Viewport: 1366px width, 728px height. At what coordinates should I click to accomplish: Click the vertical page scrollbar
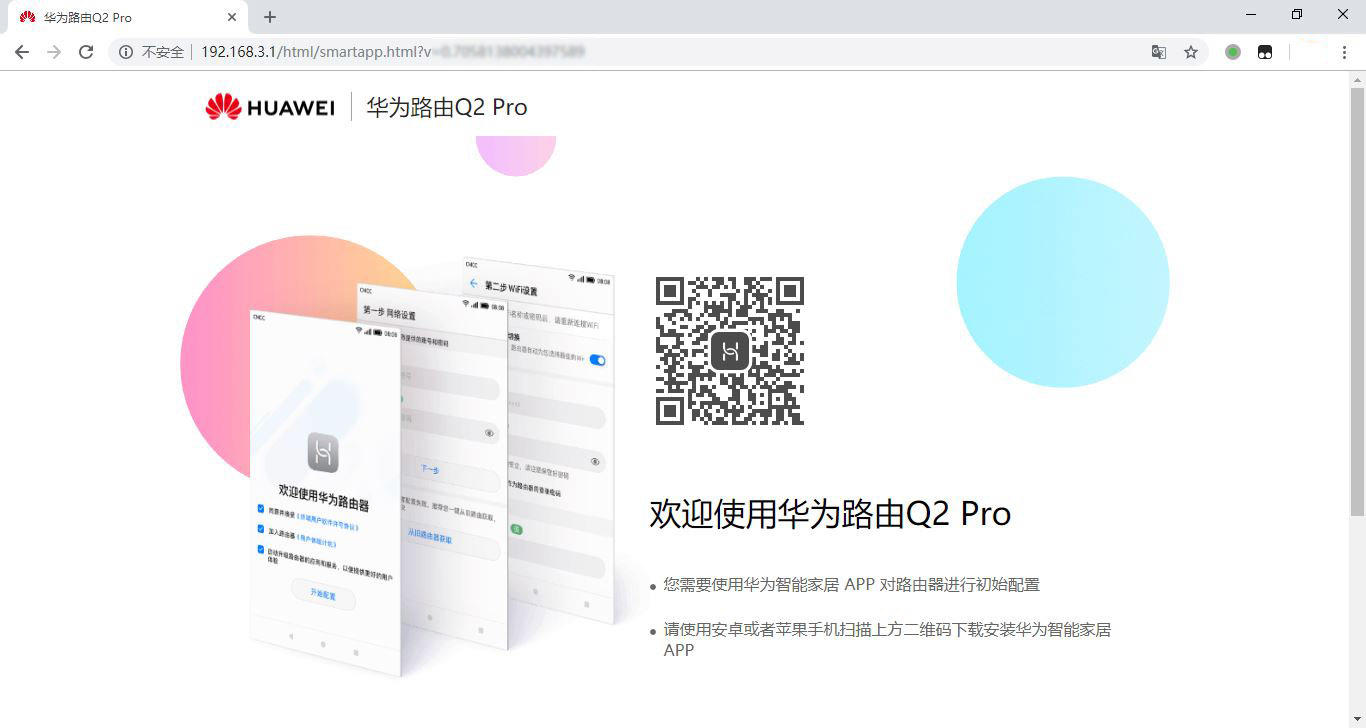[x=1357, y=302]
